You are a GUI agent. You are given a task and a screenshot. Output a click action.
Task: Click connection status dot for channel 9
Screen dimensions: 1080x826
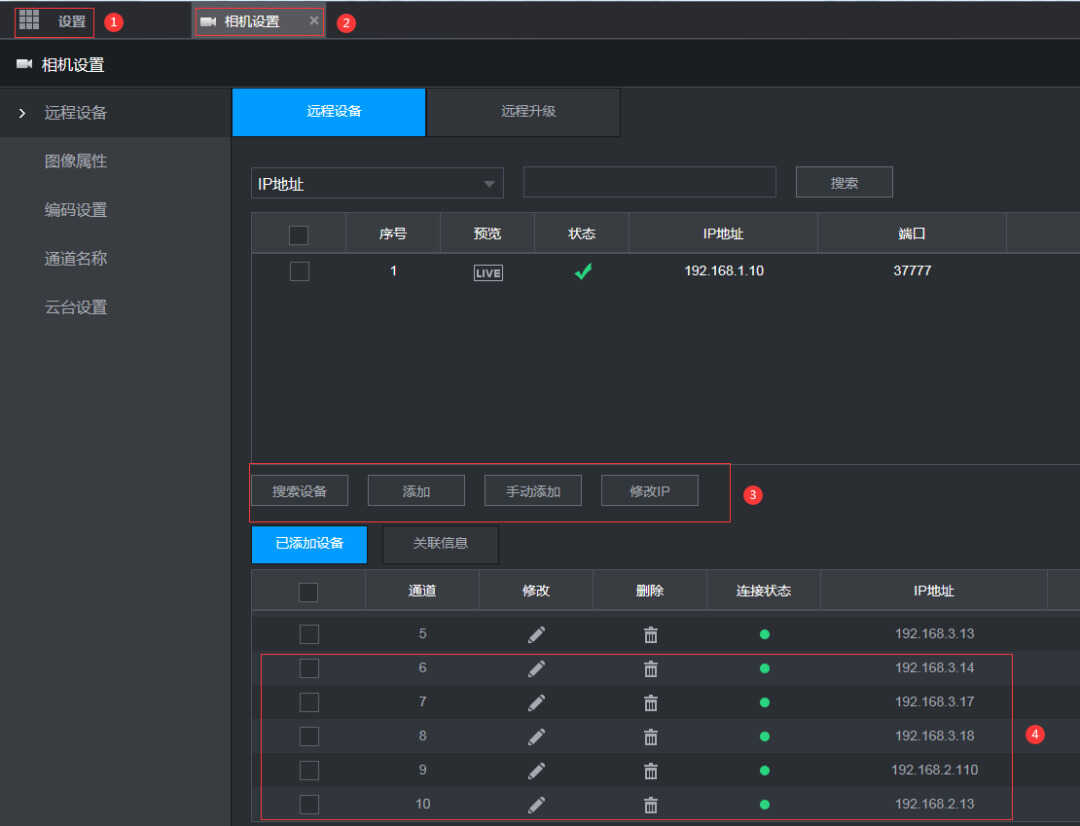click(765, 771)
